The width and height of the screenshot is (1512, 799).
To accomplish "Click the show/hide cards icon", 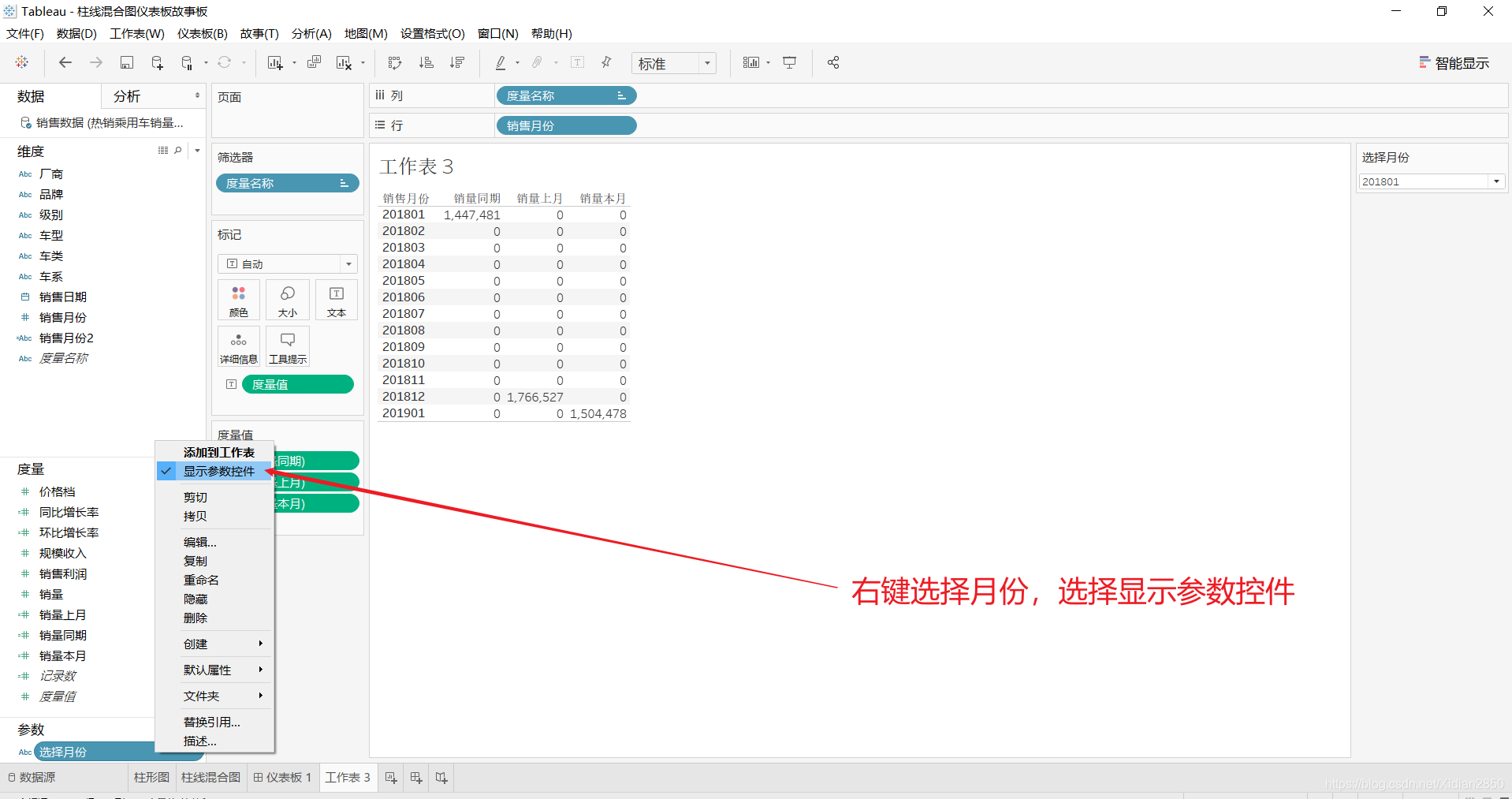I will click(x=751, y=62).
